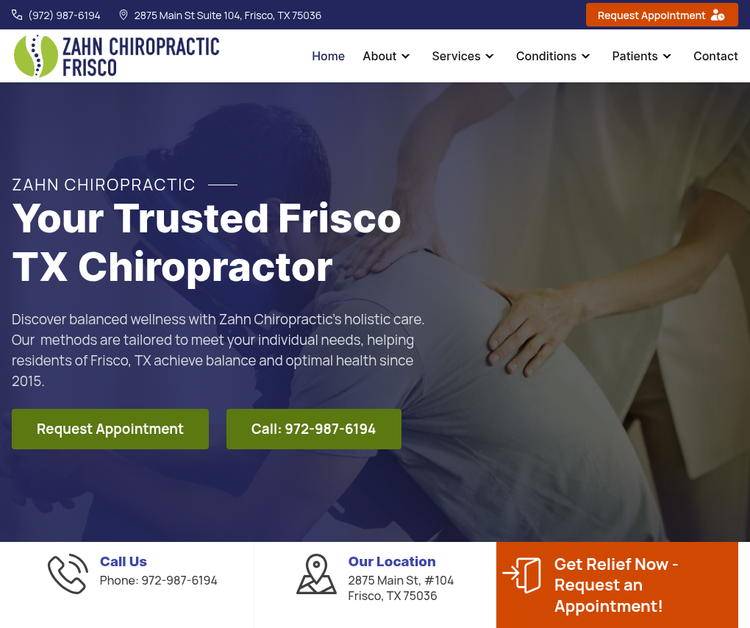Open the Contact menu item
This screenshot has width=750, height=628.
716,56
